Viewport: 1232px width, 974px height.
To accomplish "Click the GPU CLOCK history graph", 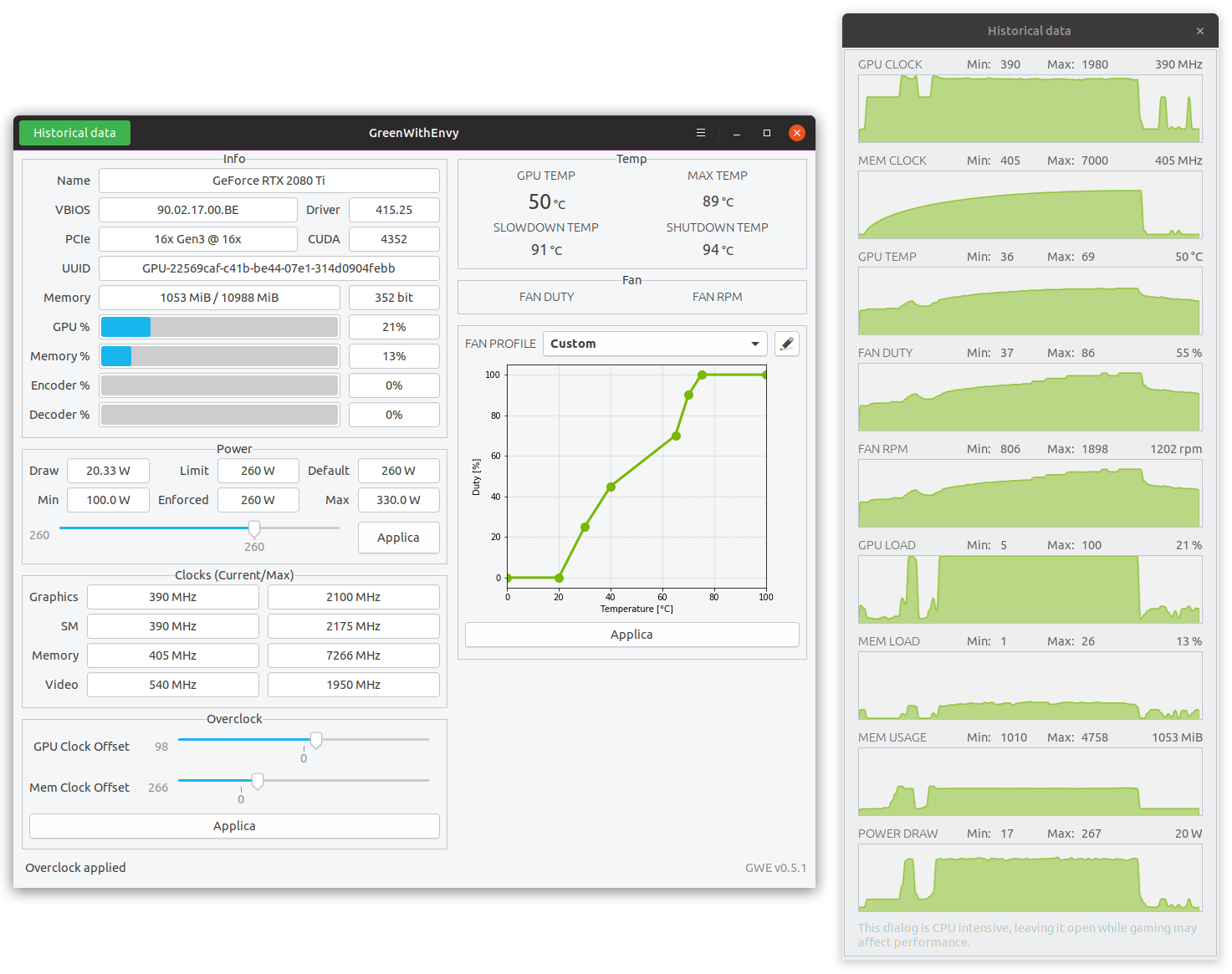I will tap(1030, 109).
